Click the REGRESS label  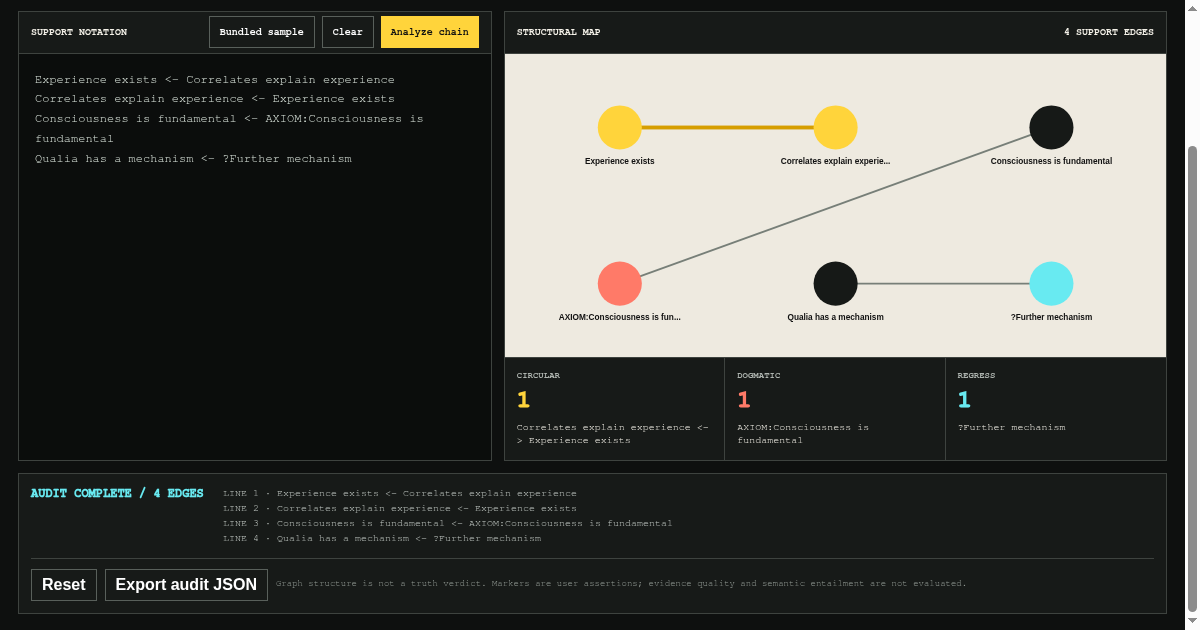tap(977, 376)
